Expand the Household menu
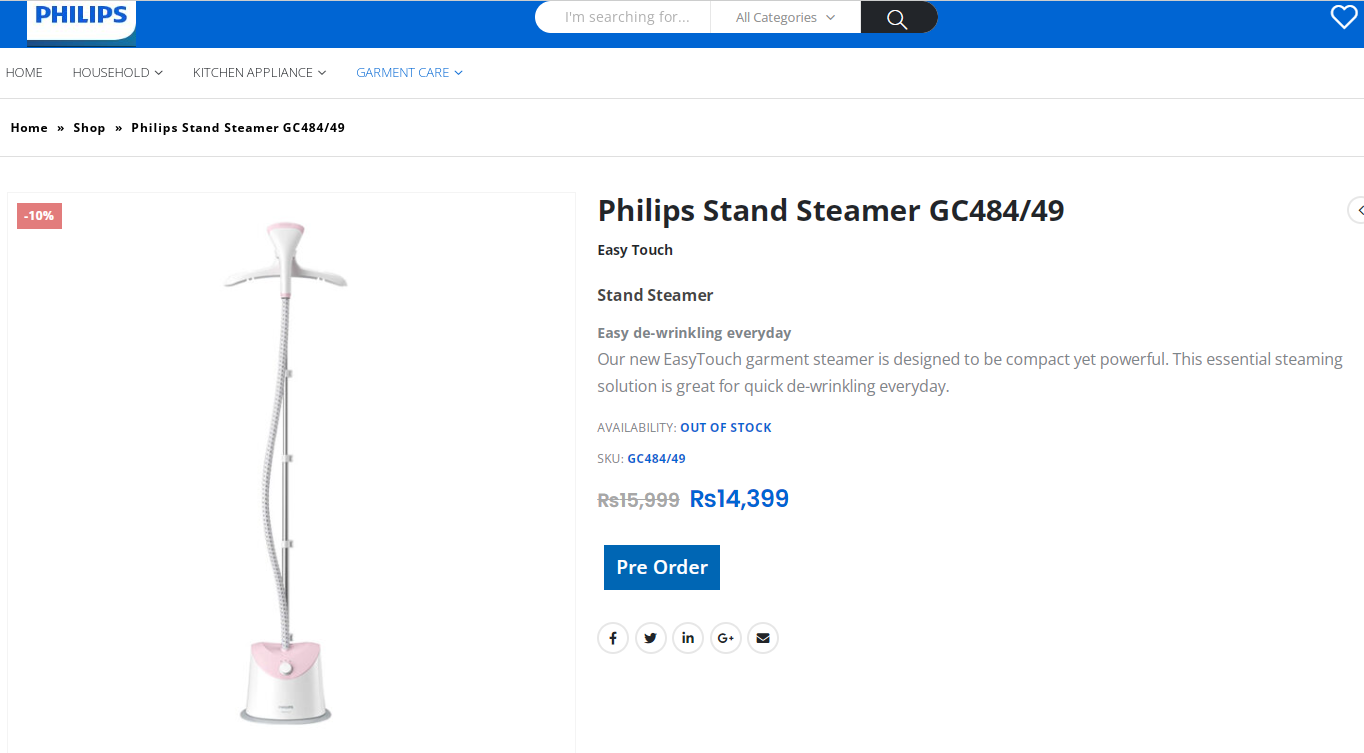This screenshot has width=1364, height=753. point(117,73)
